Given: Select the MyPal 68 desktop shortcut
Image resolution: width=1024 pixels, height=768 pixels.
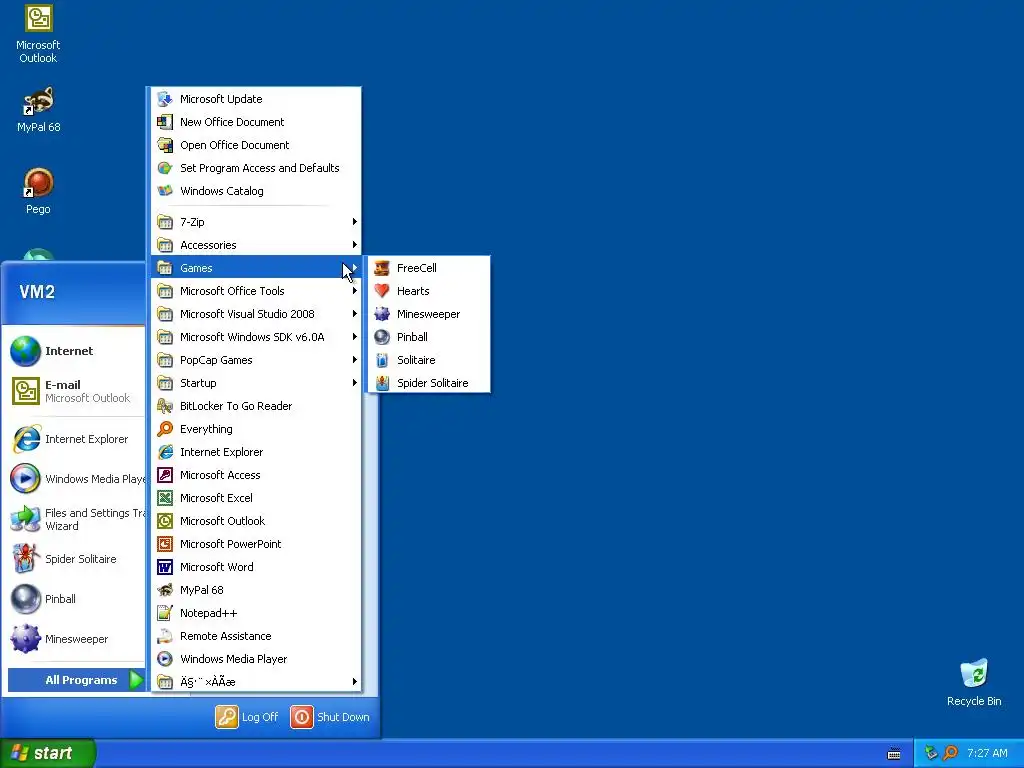Looking at the screenshot, I should pos(38,110).
